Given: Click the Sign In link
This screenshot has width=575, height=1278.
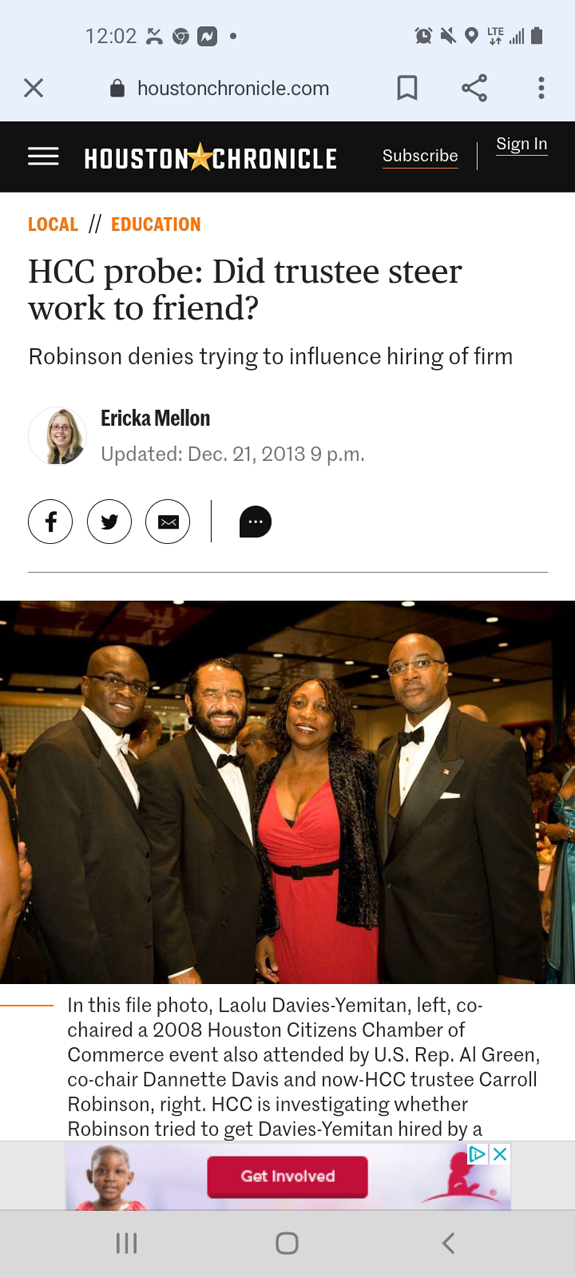Looking at the screenshot, I should pos(521,144).
